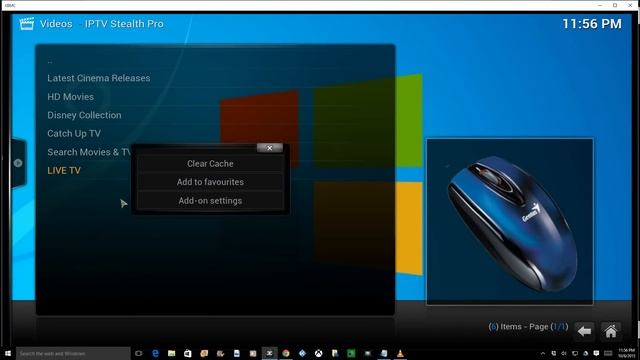Click the IPTV Stealth Pro title
Image resolution: width=640 pixels, height=360 pixels.
124,24
